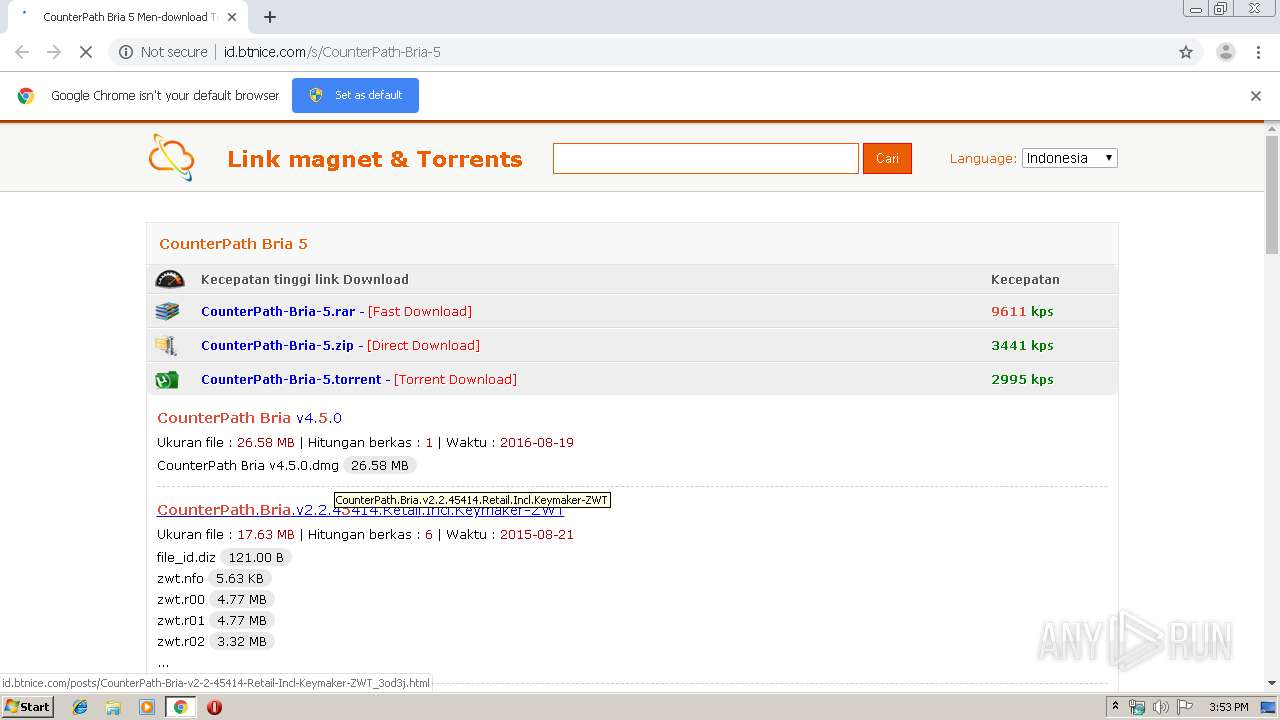Click the action center flag tray icon
This screenshot has width=1280, height=720.
pos(1185,707)
